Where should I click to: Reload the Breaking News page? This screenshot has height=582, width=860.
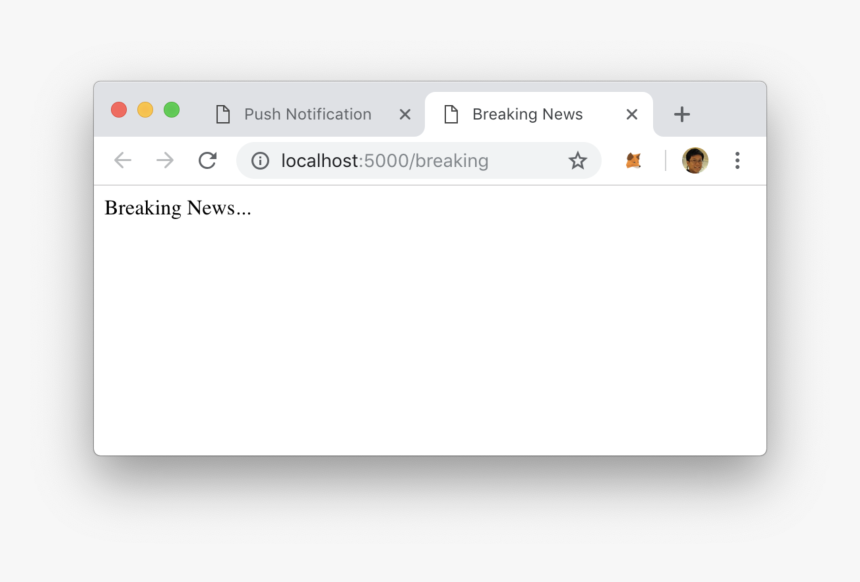point(208,160)
